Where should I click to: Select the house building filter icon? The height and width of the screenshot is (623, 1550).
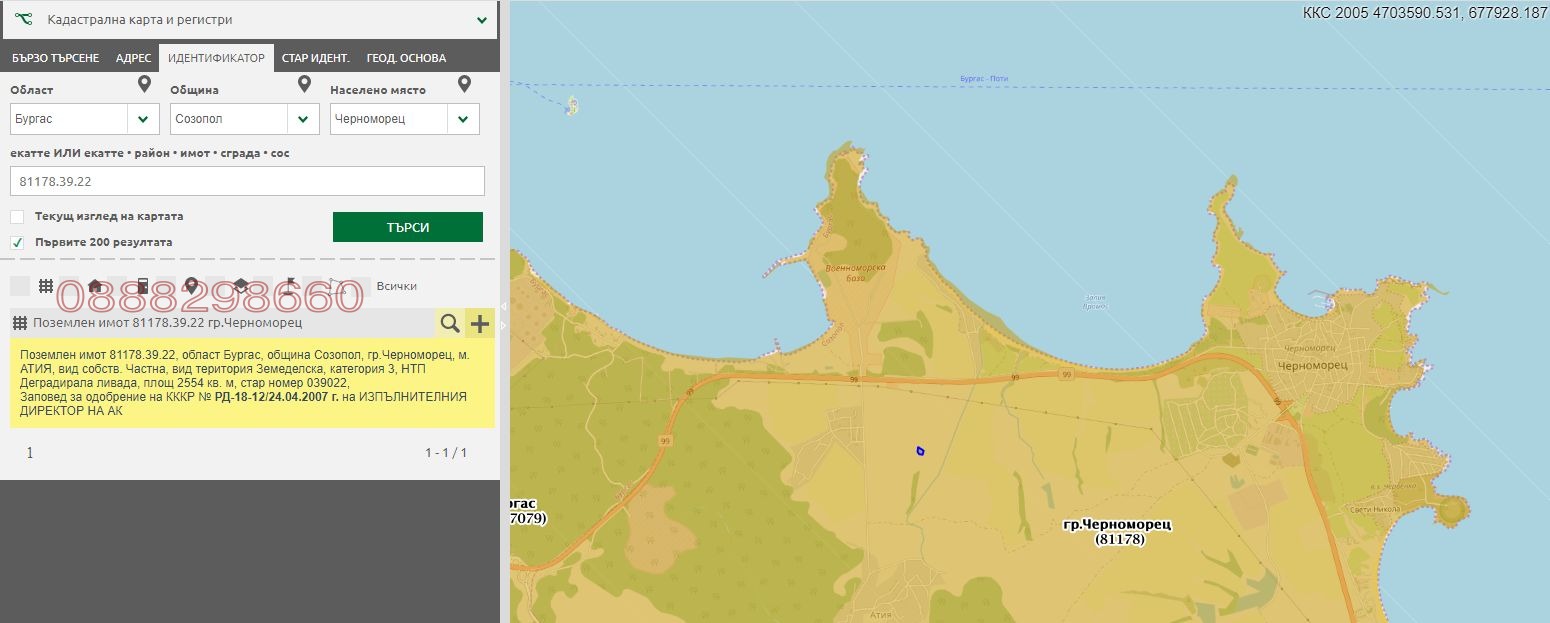(95, 286)
